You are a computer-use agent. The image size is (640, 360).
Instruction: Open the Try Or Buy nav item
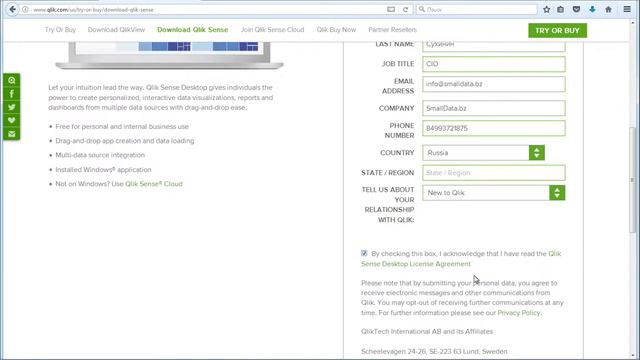(60, 30)
